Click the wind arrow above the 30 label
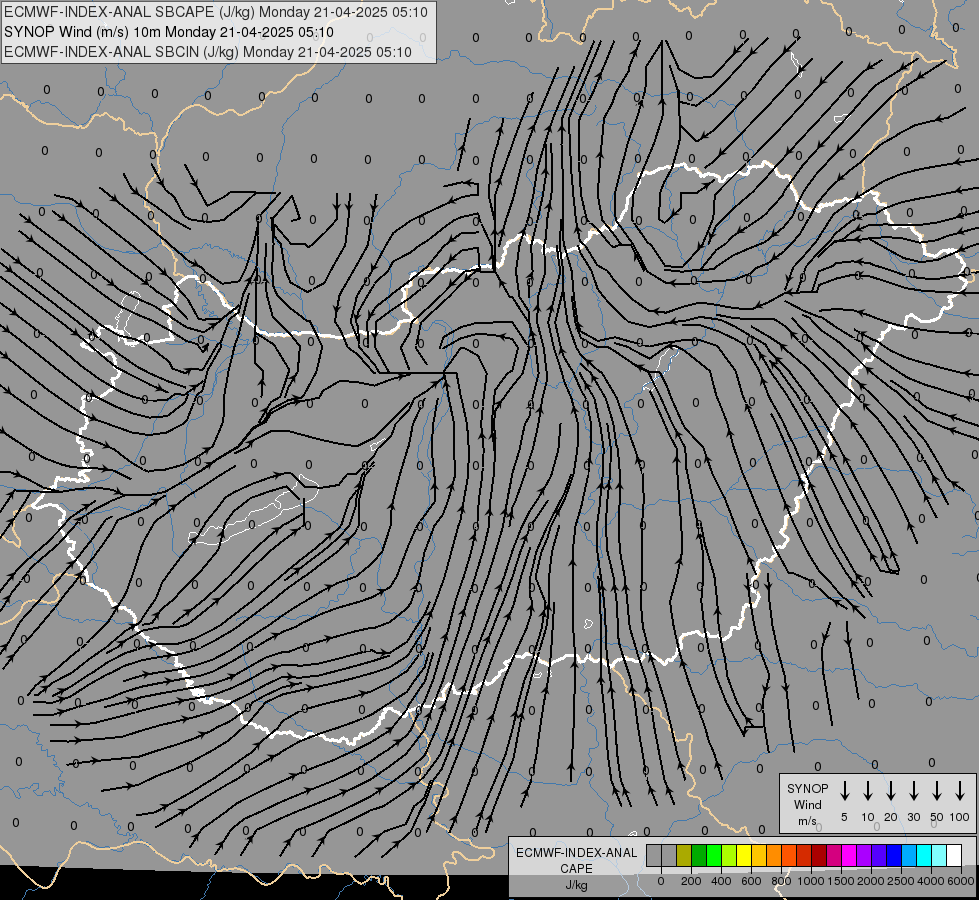This screenshot has height=900, width=979. [913, 791]
